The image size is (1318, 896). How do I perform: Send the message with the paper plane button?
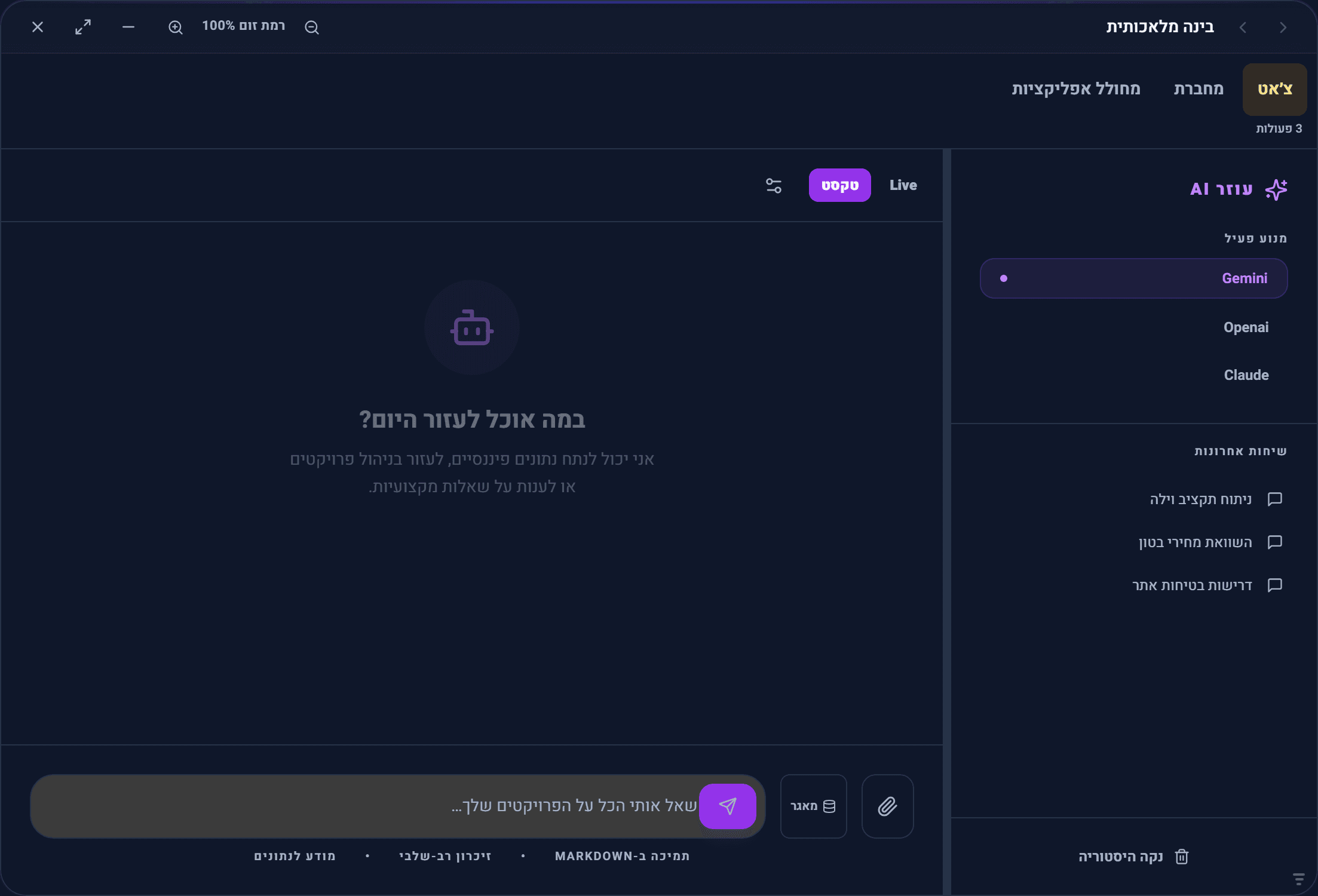pyautogui.click(x=728, y=806)
